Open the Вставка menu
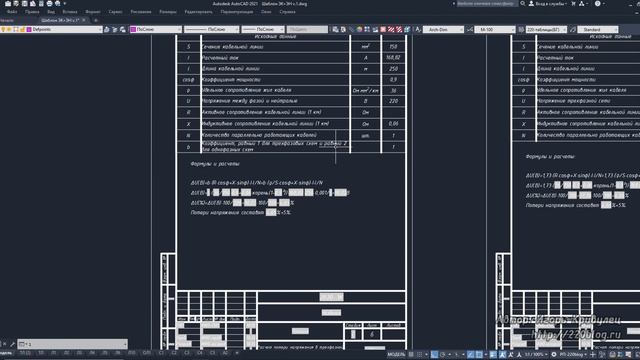 [x=70, y=12]
